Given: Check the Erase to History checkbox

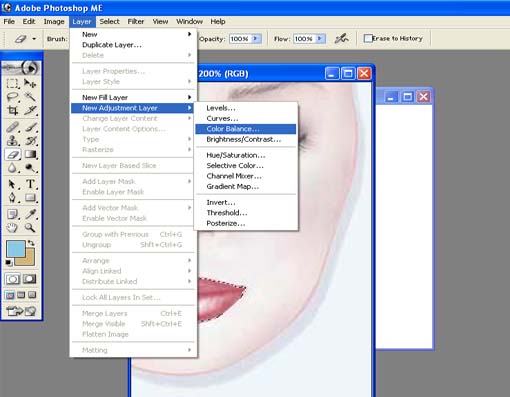Looking at the screenshot, I should pos(368,39).
